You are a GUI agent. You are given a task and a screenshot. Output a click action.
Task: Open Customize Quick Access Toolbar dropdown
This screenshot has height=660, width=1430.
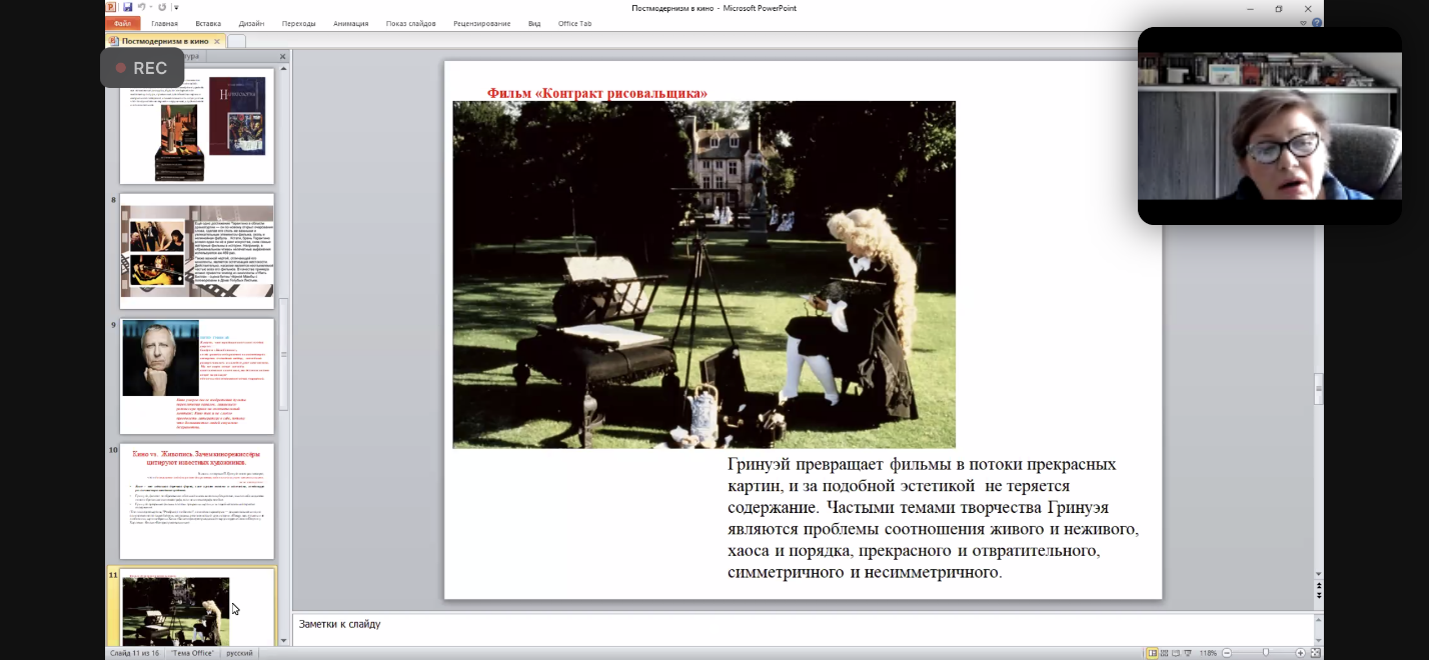coord(176,7)
